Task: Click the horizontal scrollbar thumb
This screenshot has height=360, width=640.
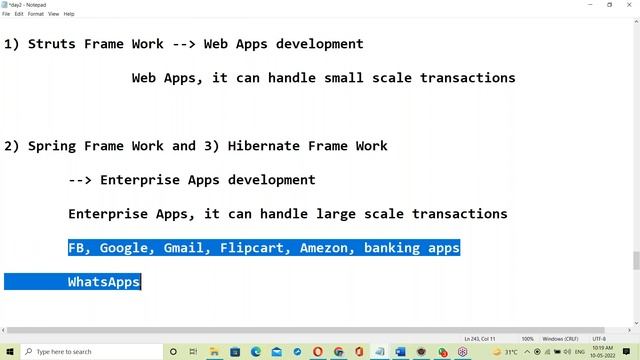Action: point(305,330)
